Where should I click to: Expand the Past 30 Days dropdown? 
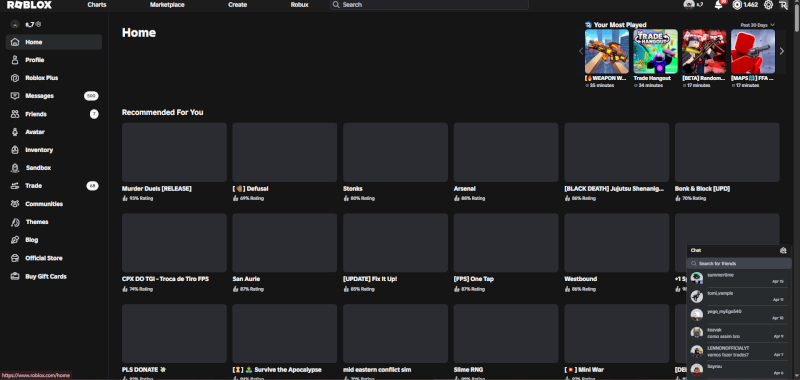click(x=758, y=25)
